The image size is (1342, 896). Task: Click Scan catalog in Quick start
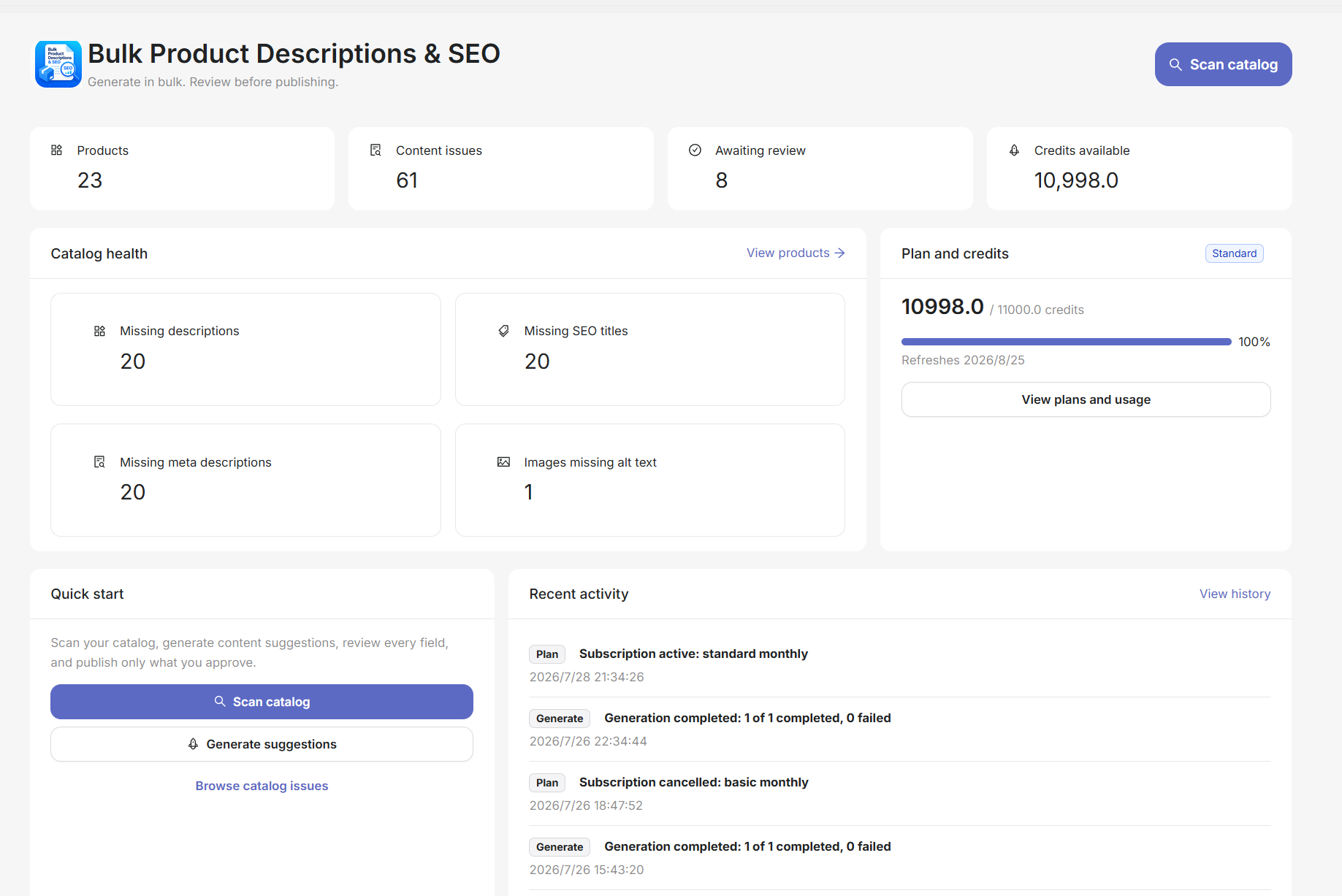pyautogui.click(x=262, y=702)
